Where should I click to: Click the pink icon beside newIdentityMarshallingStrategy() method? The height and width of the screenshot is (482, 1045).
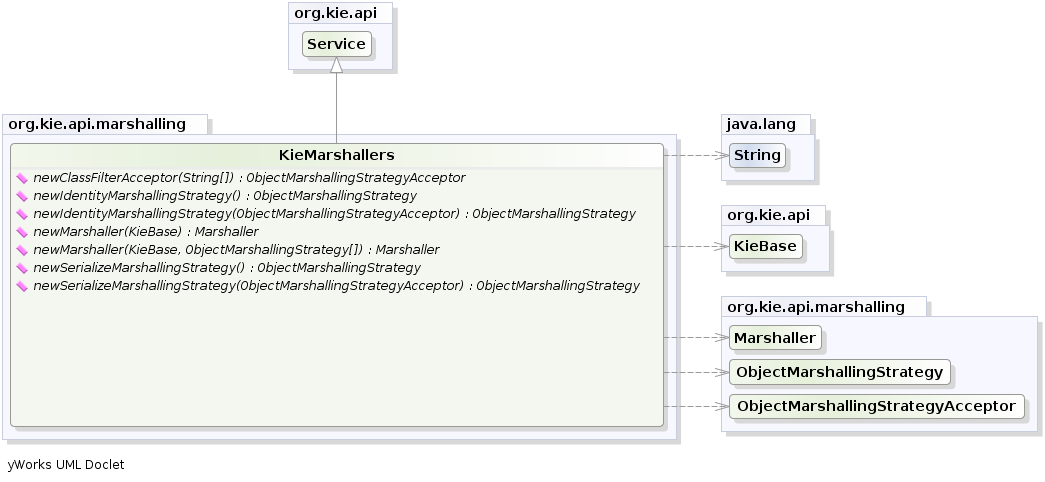(23, 196)
